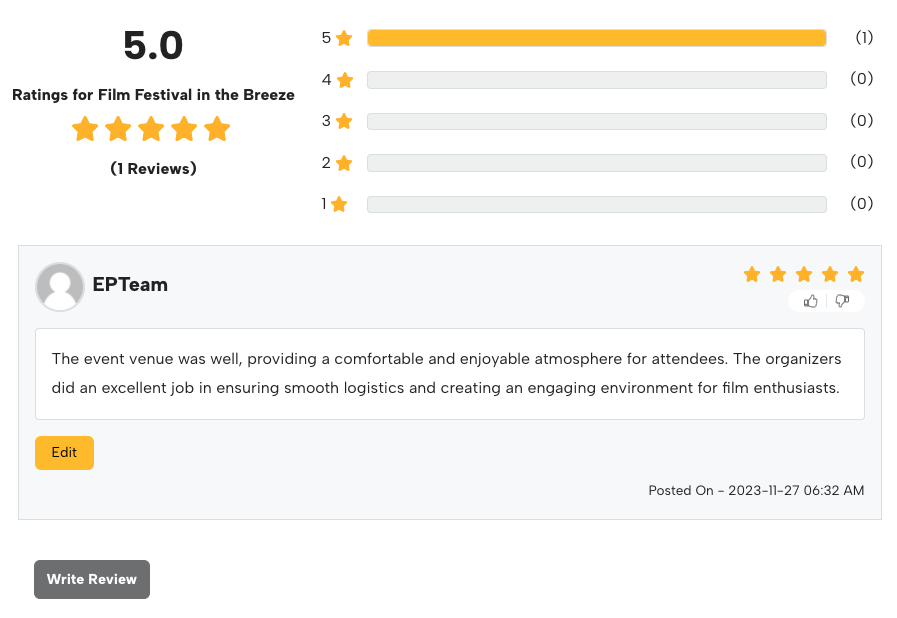
Task: Click the empty 4-star rating bar
Action: (x=596, y=80)
